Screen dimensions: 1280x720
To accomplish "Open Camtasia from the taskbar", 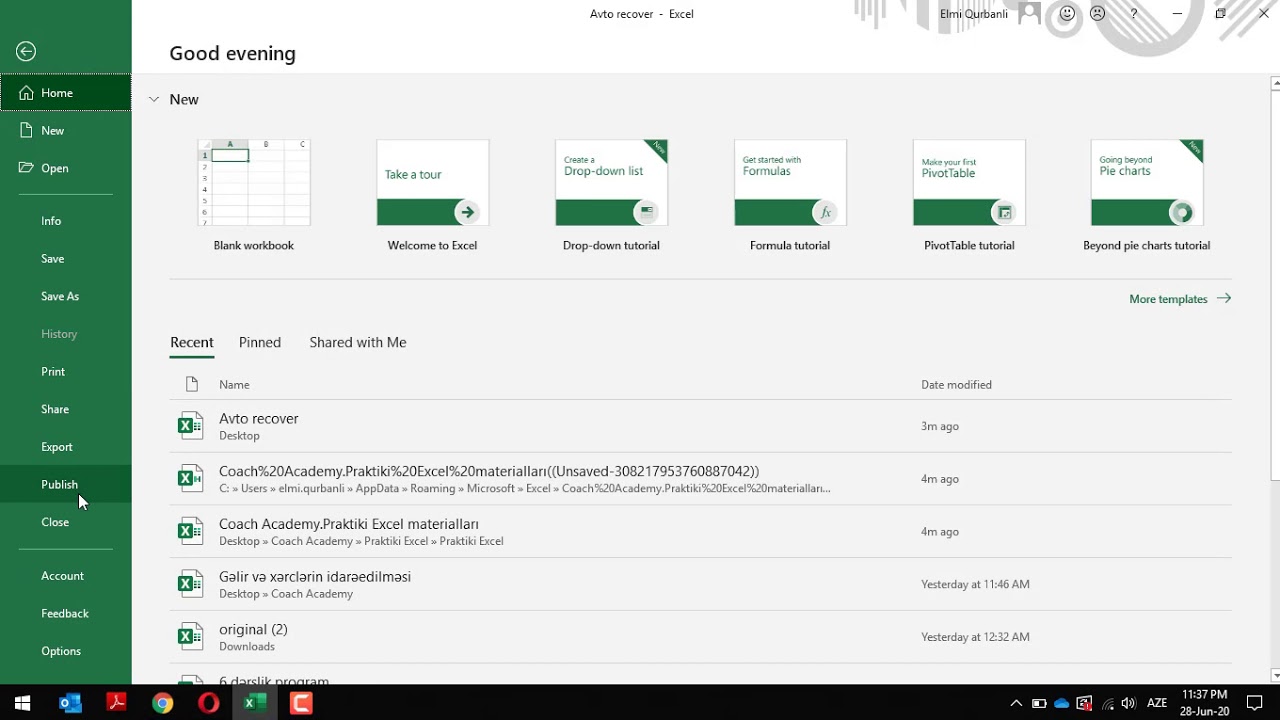I will 300,703.
